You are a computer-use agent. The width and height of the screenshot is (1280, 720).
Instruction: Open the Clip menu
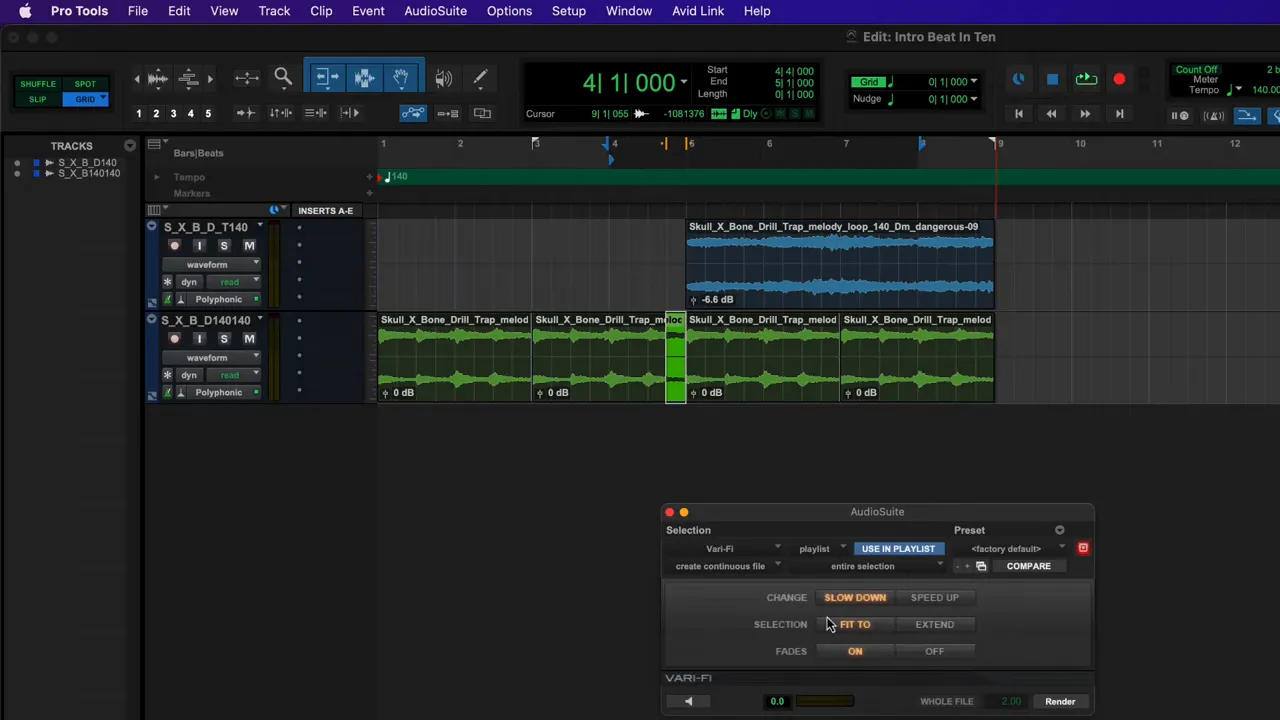(x=321, y=11)
